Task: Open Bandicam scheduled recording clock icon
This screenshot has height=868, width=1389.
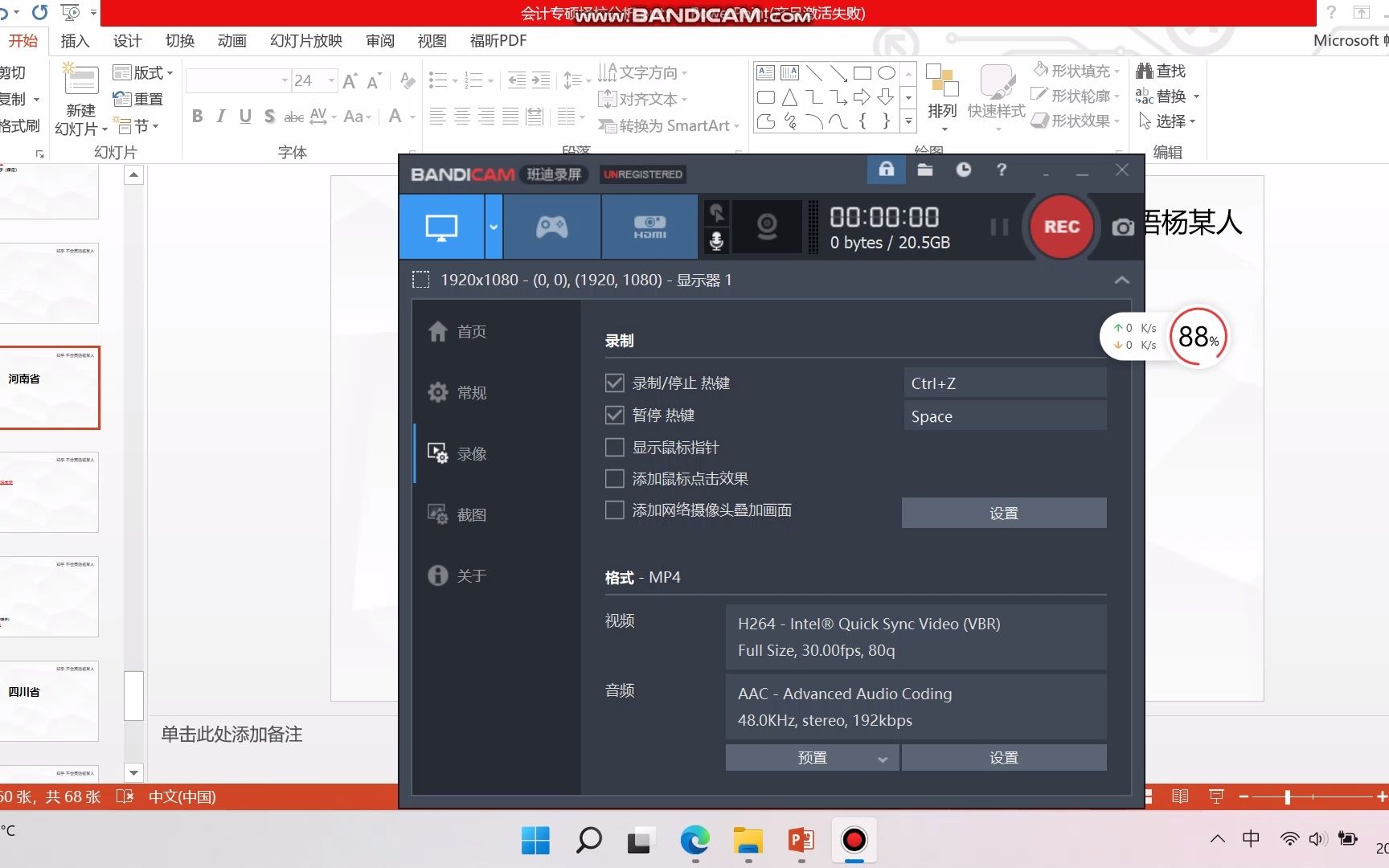Action: click(963, 170)
